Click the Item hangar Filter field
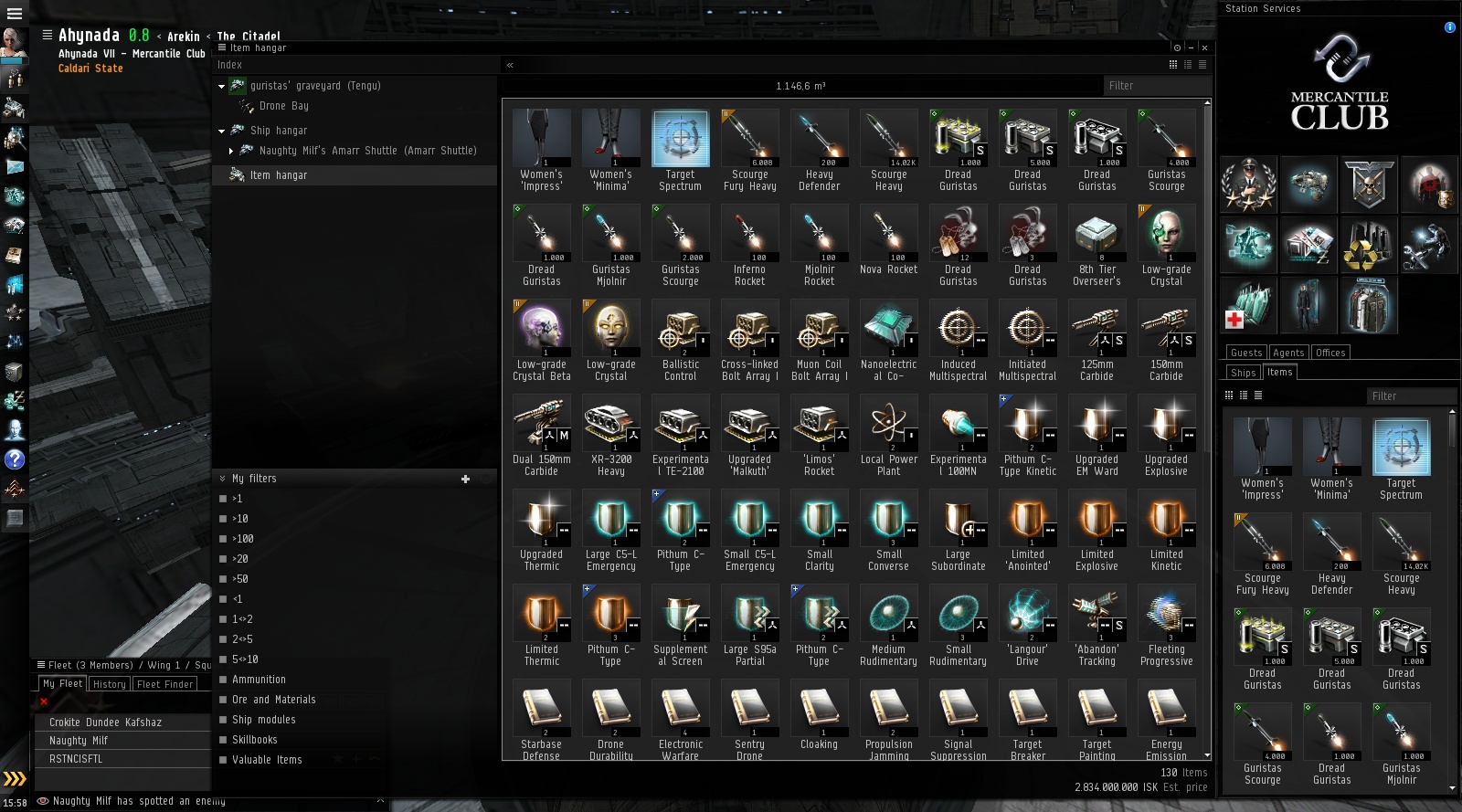The height and width of the screenshot is (812, 1462). coord(1157,86)
